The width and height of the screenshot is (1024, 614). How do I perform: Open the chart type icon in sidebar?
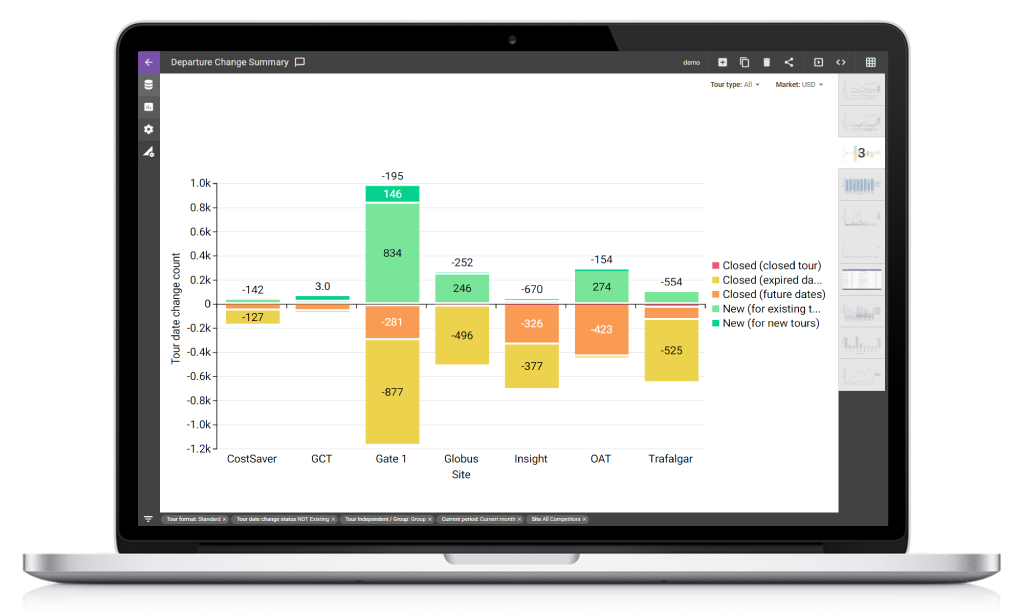point(149,107)
